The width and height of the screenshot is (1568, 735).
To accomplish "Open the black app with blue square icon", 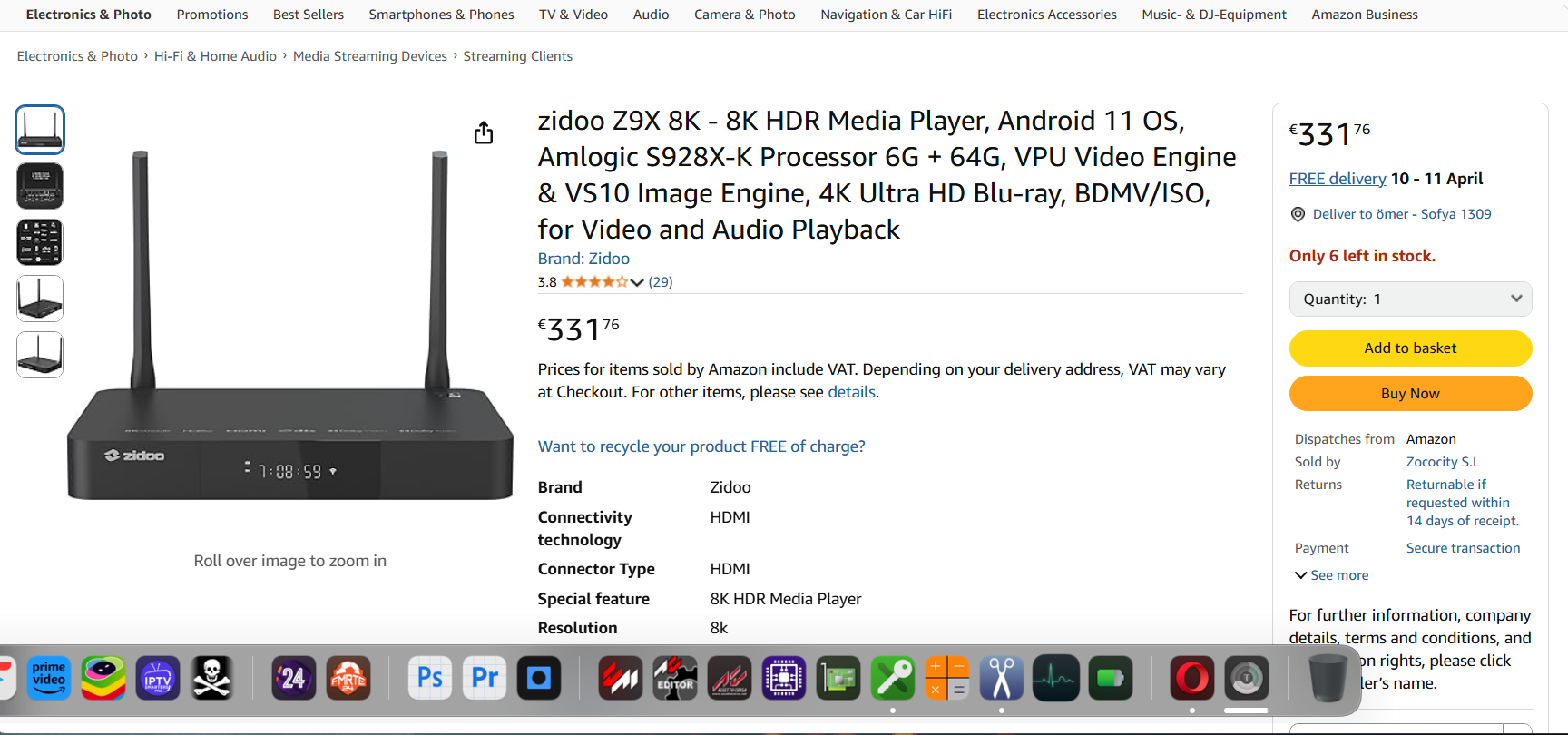I will point(539,678).
